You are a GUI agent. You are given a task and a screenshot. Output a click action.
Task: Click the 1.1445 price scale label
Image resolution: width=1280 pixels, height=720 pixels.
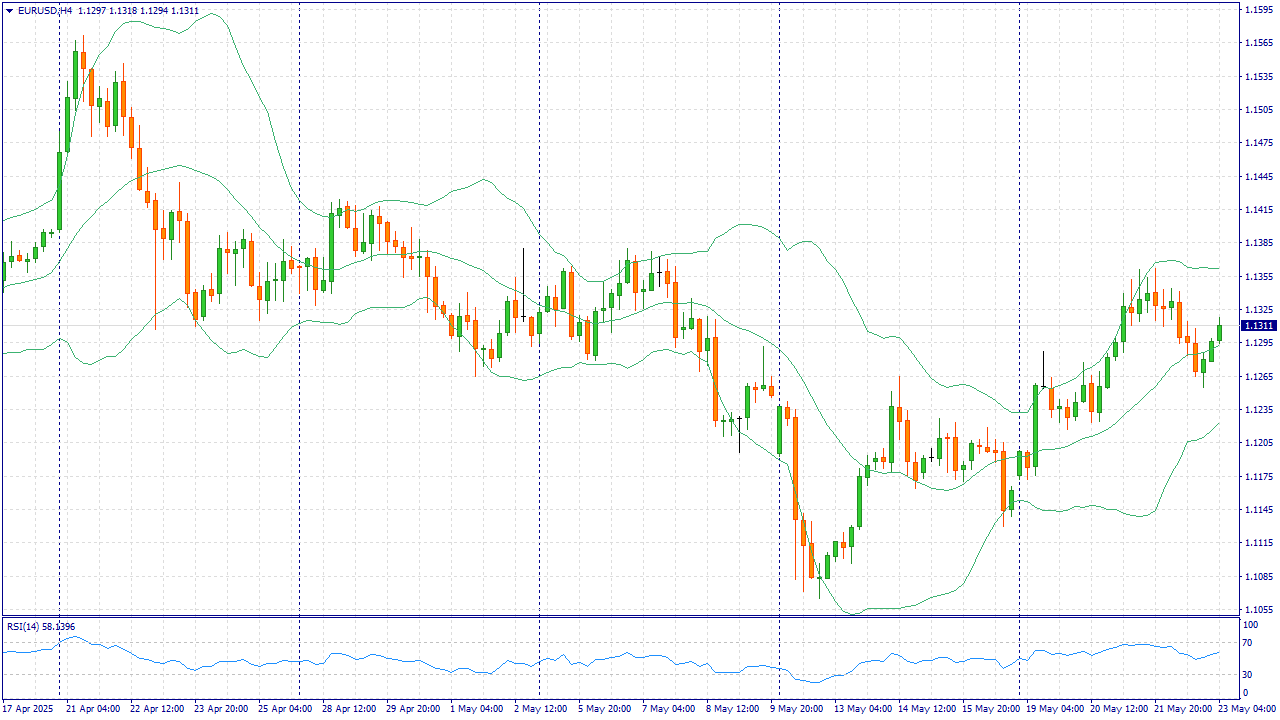[1258, 177]
